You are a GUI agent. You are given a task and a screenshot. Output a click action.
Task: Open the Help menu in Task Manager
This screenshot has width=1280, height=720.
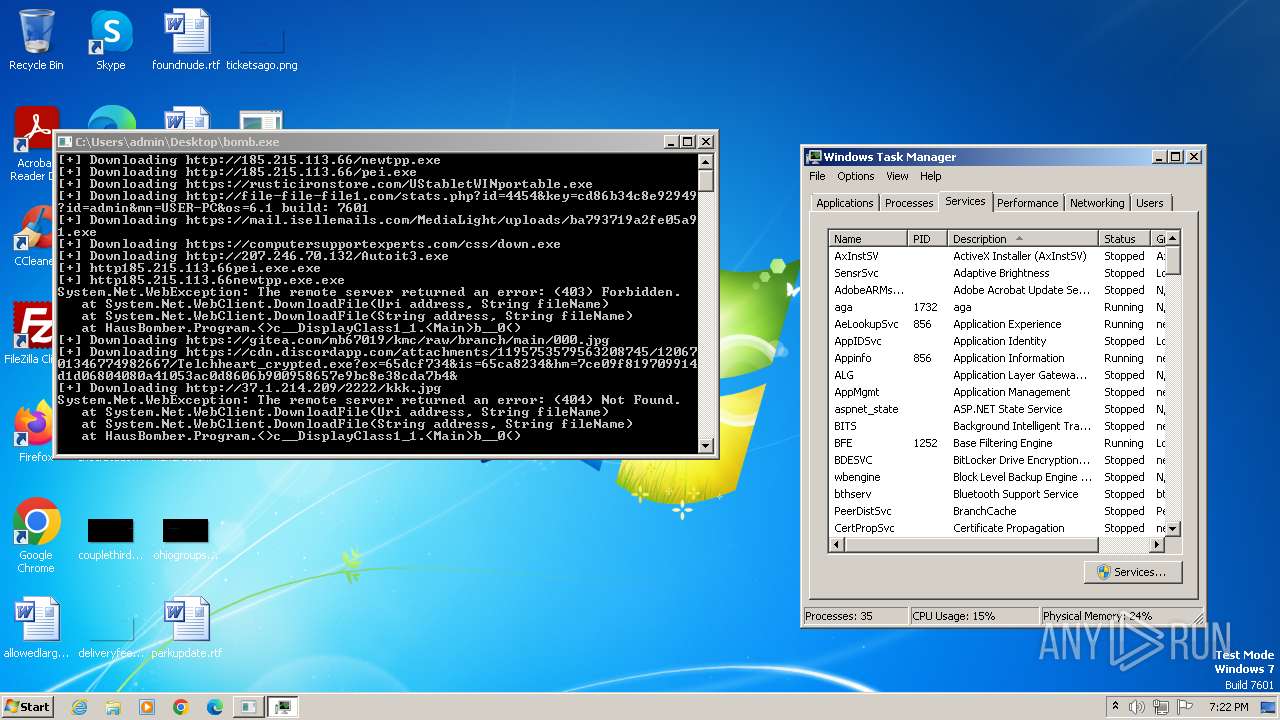(930, 176)
